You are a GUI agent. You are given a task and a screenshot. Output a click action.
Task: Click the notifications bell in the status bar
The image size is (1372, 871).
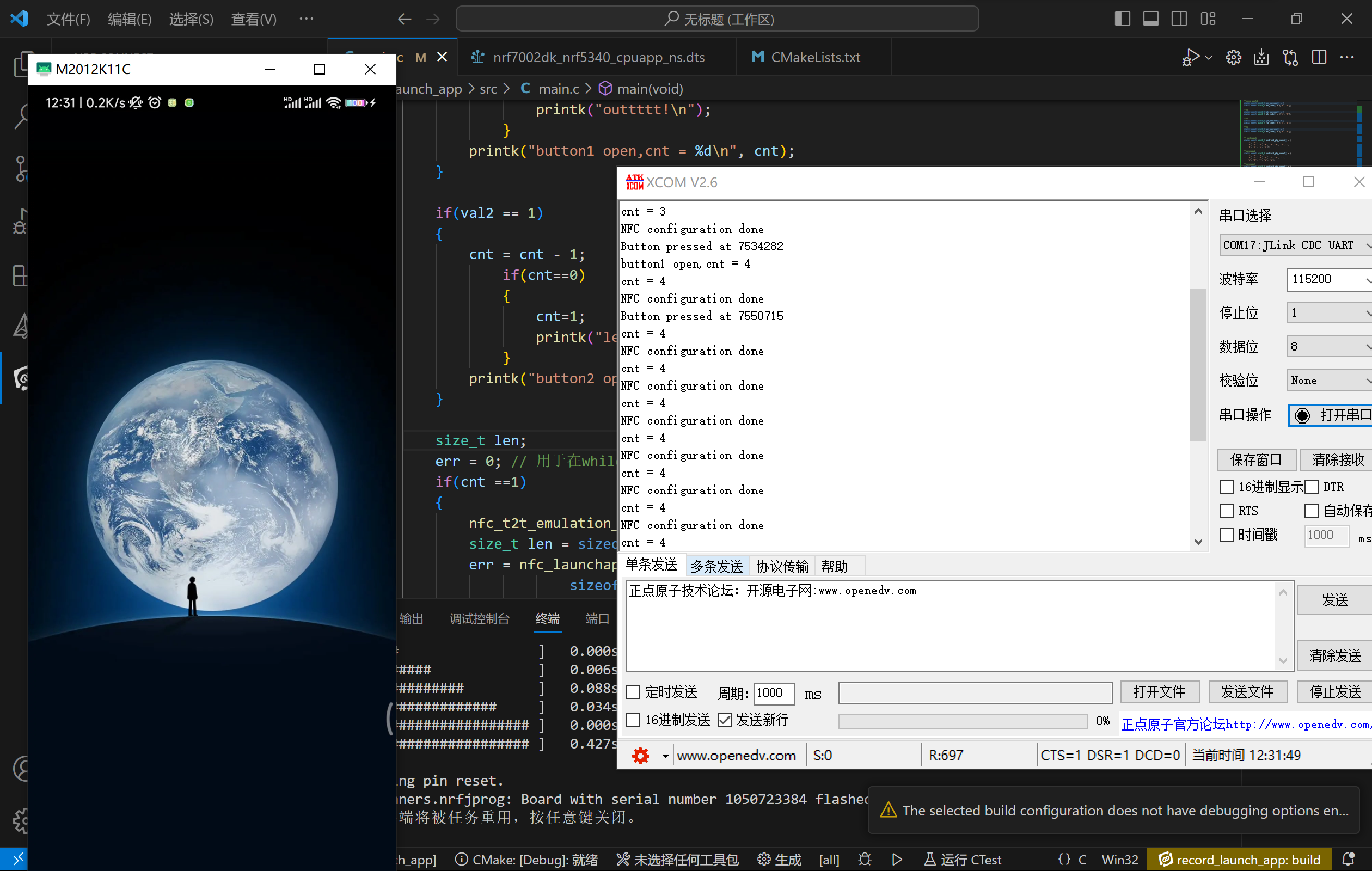click(x=1349, y=859)
